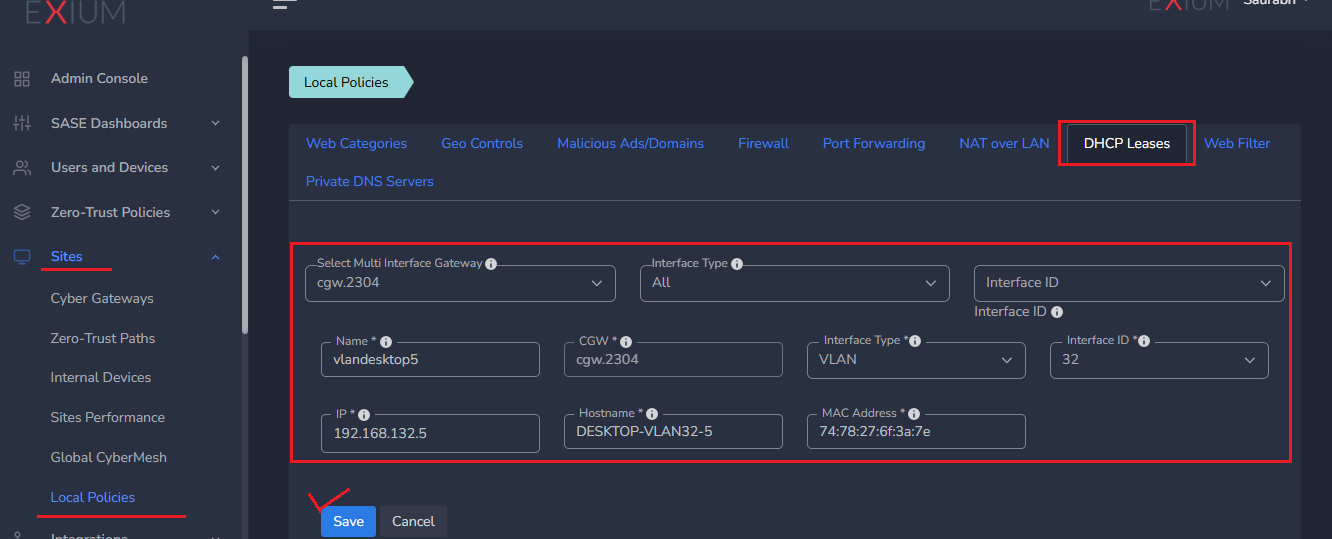The image size is (1332, 539).
Task: Expand the SASE Dashboards sidebar section
Action: 215,124
